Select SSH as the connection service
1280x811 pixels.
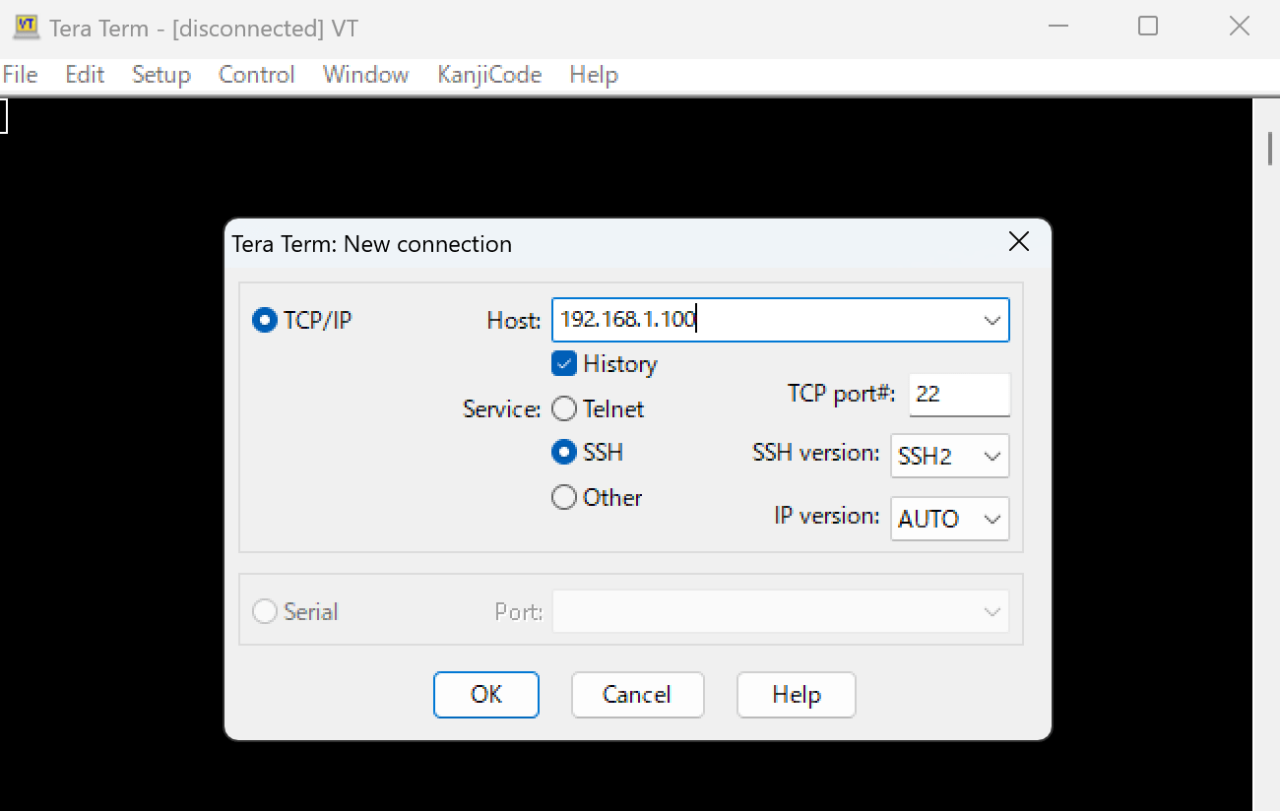(x=564, y=452)
